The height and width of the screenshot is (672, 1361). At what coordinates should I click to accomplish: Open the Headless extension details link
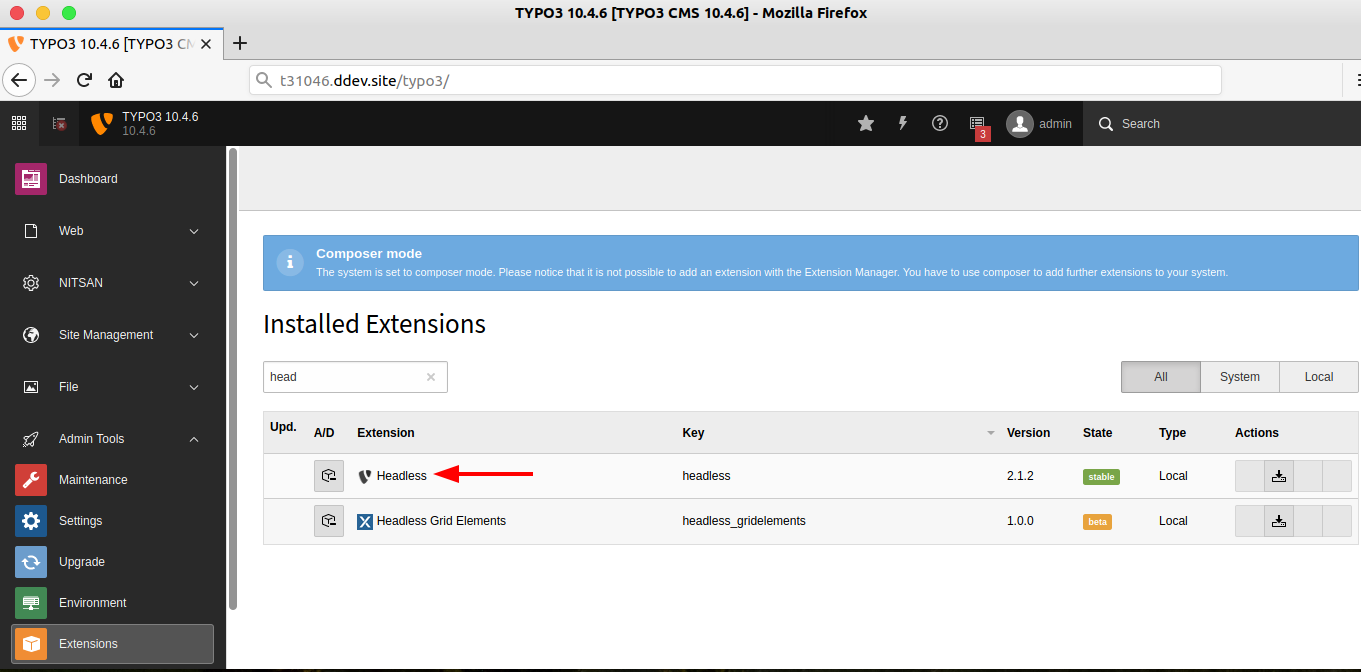tap(401, 475)
